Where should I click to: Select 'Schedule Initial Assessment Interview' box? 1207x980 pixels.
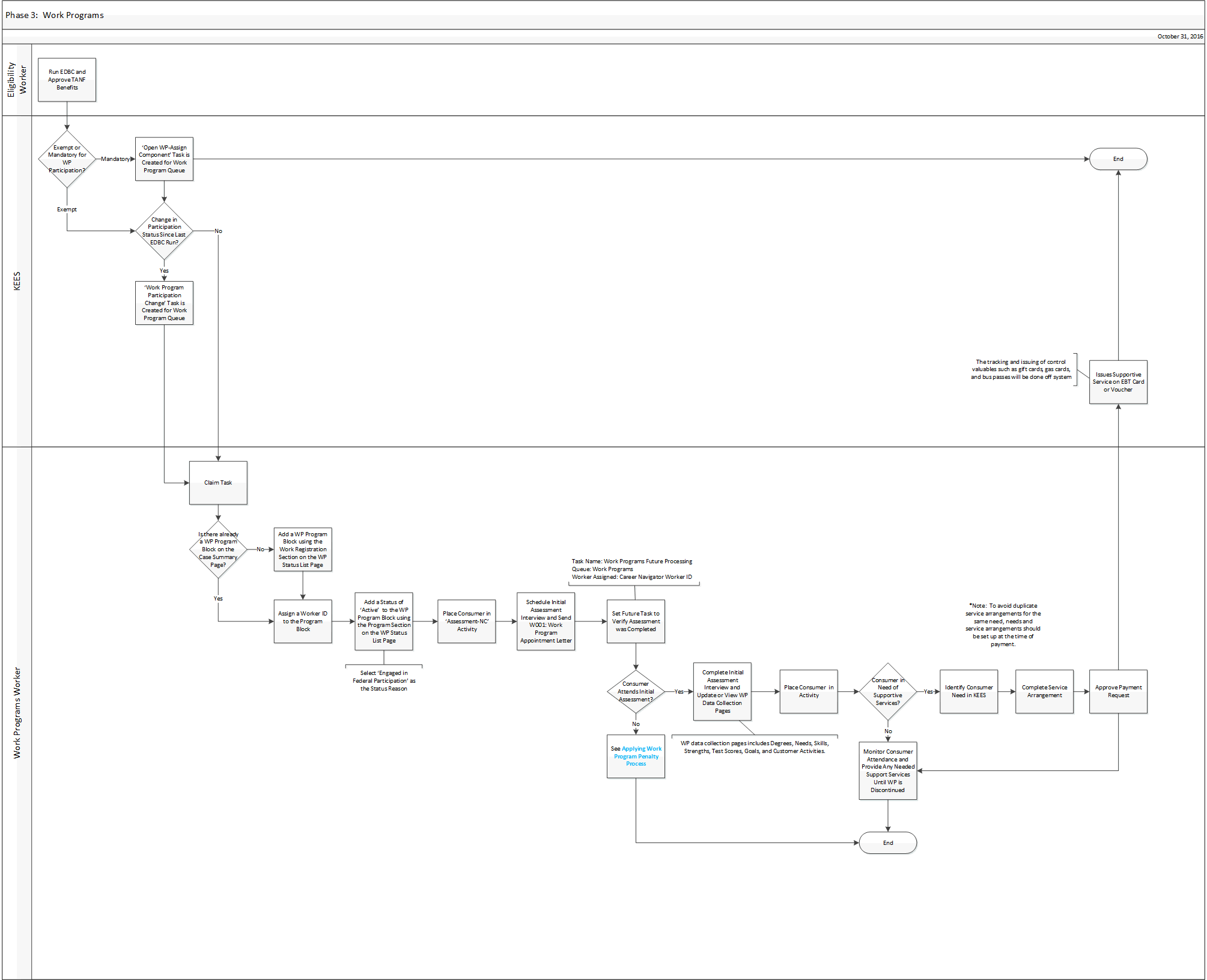(x=546, y=622)
